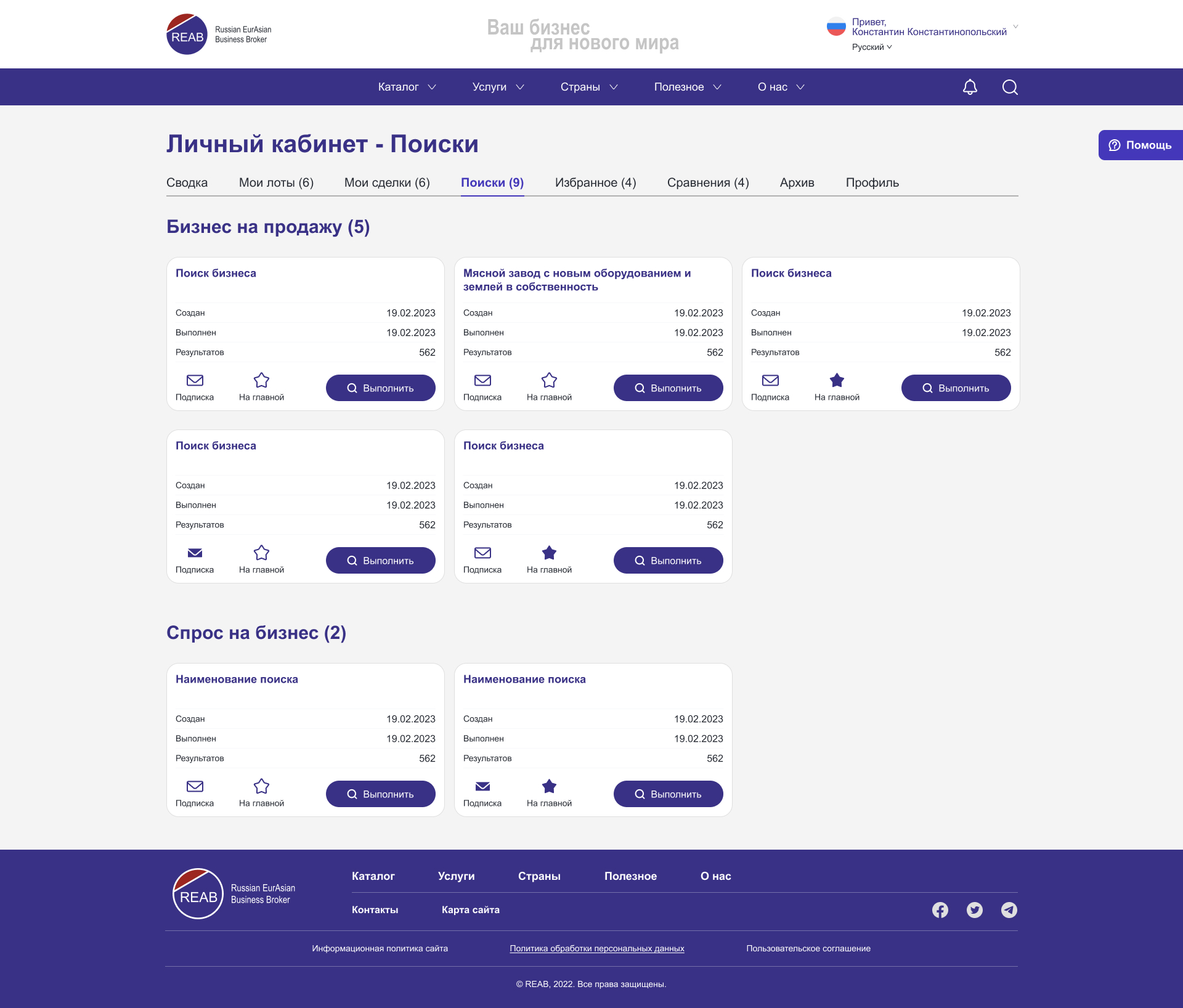Open the Facebook icon in footer

point(940,910)
